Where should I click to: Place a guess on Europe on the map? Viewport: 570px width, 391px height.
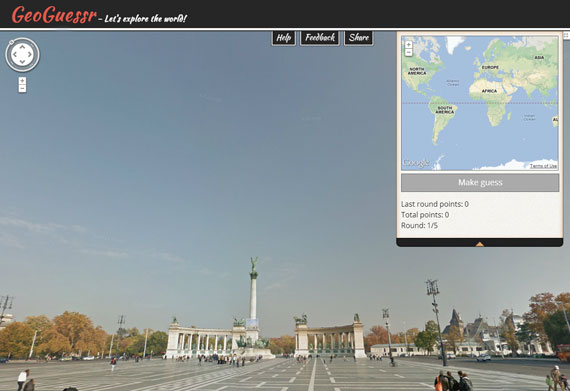pyautogui.click(x=490, y=67)
